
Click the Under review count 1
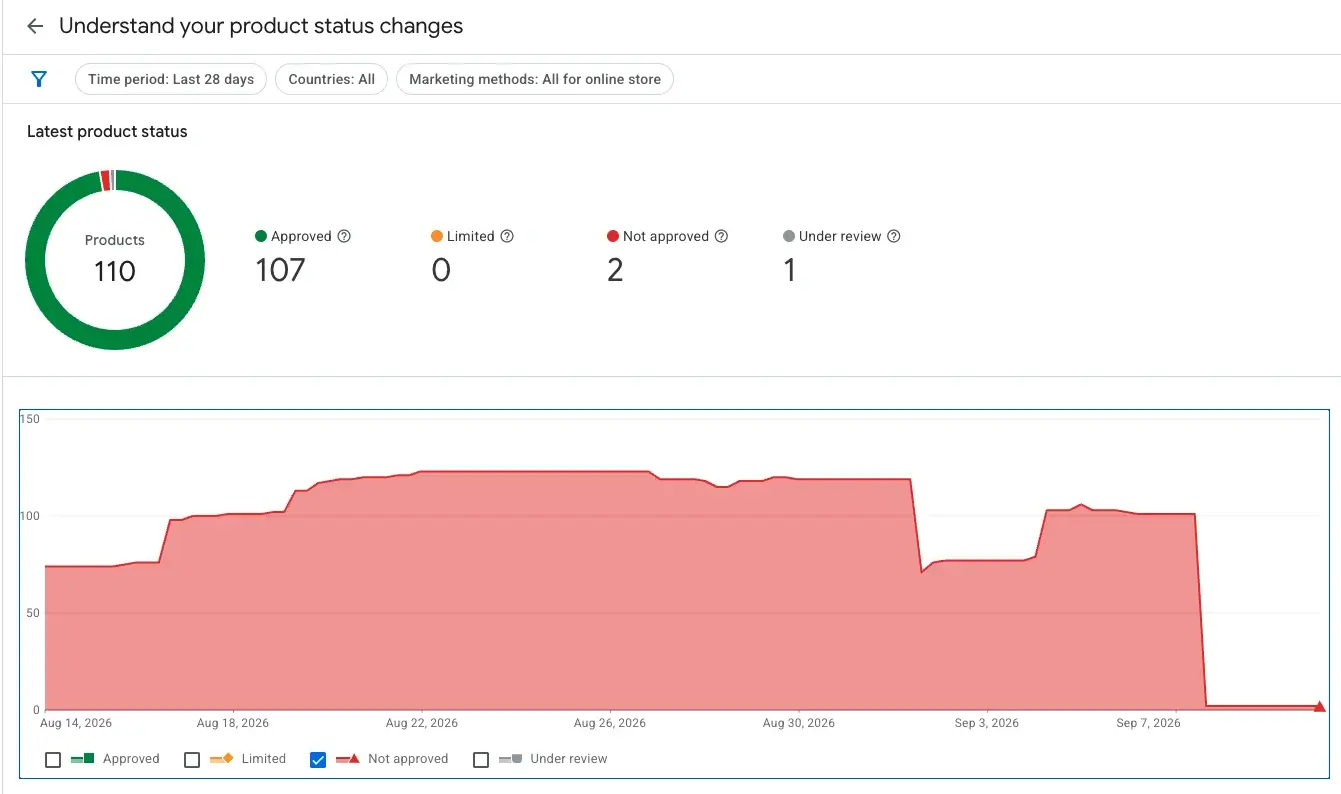790,270
